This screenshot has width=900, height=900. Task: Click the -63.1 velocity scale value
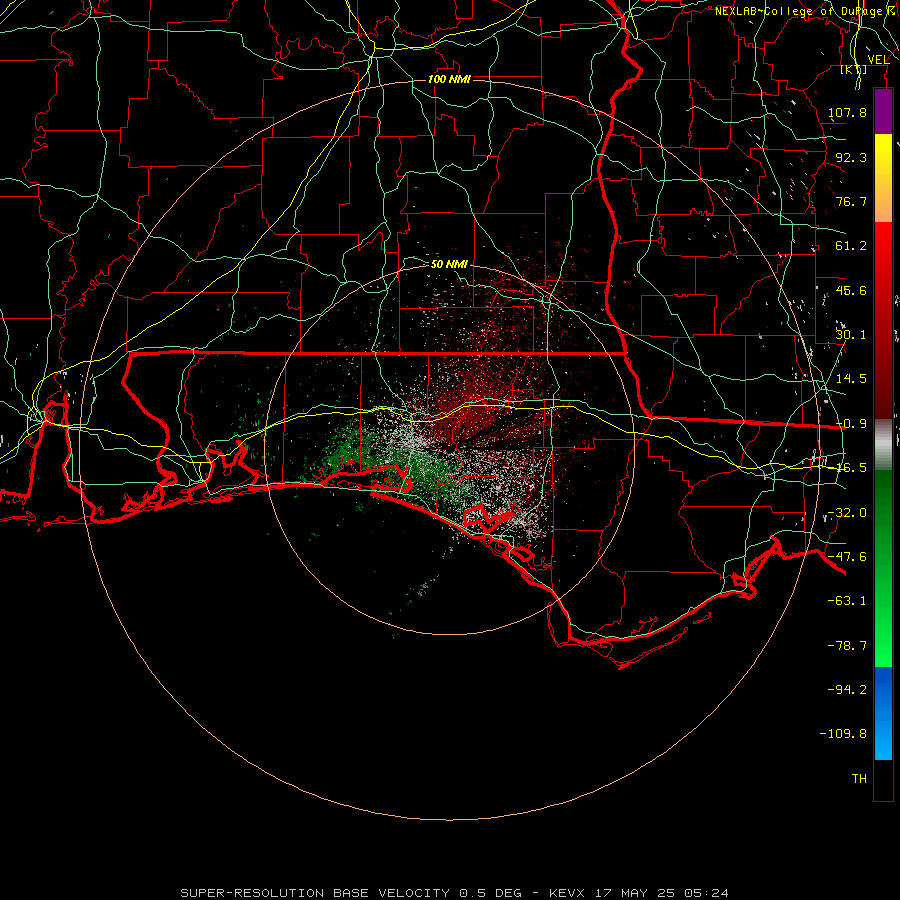tap(847, 601)
